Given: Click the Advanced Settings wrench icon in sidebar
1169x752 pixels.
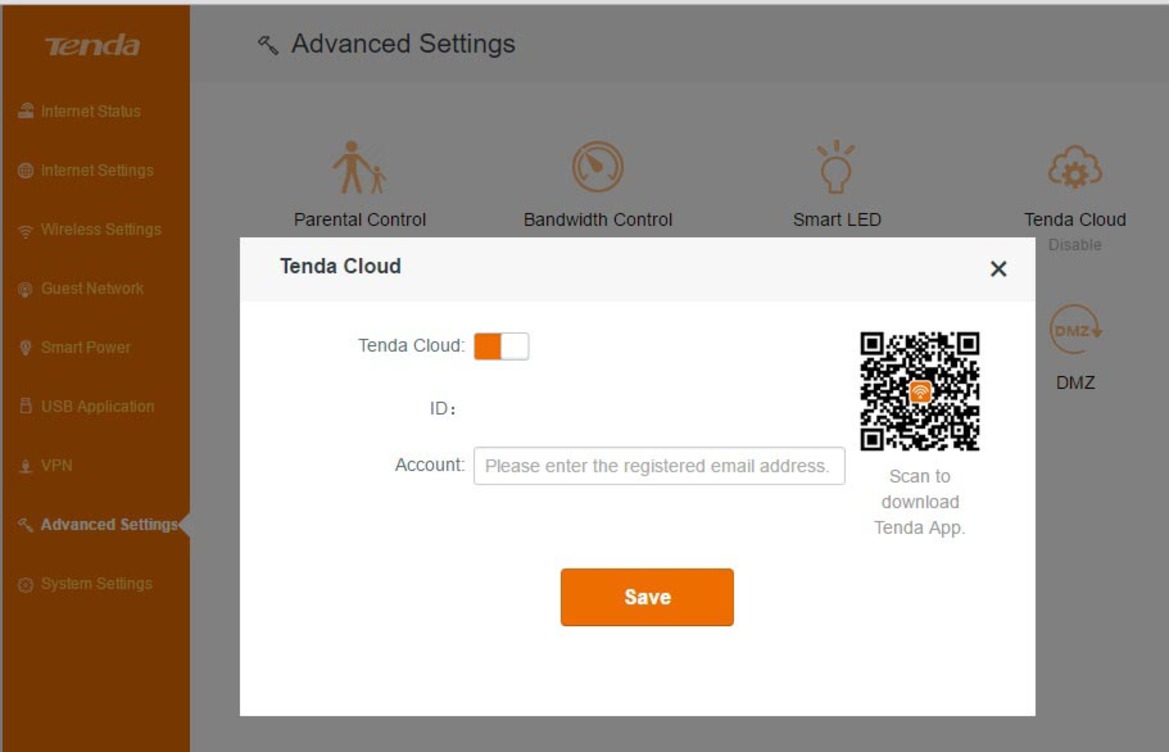Looking at the screenshot, I should pyautogui.click(x=25, y=525).
